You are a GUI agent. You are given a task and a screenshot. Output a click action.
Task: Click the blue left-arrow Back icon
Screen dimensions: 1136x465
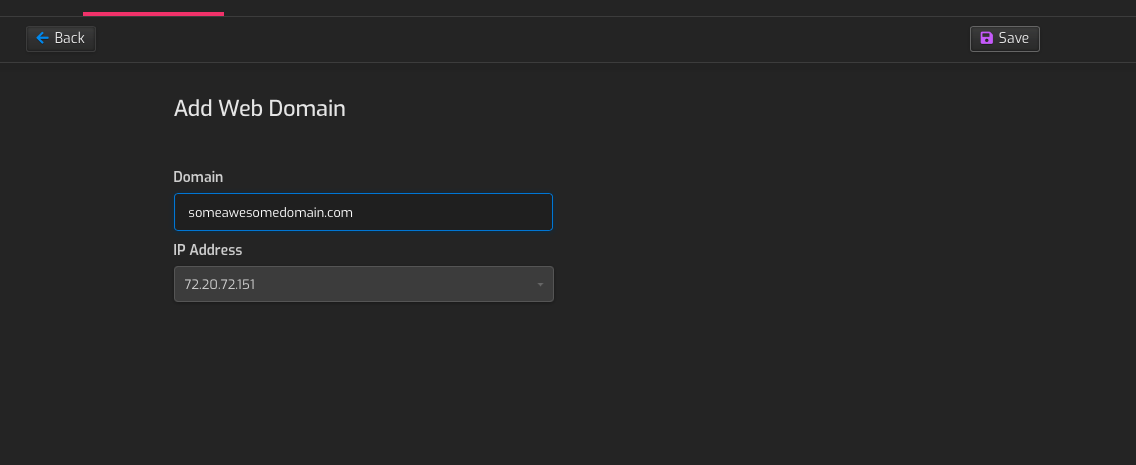pyautogui.click(x=42, y=38)
